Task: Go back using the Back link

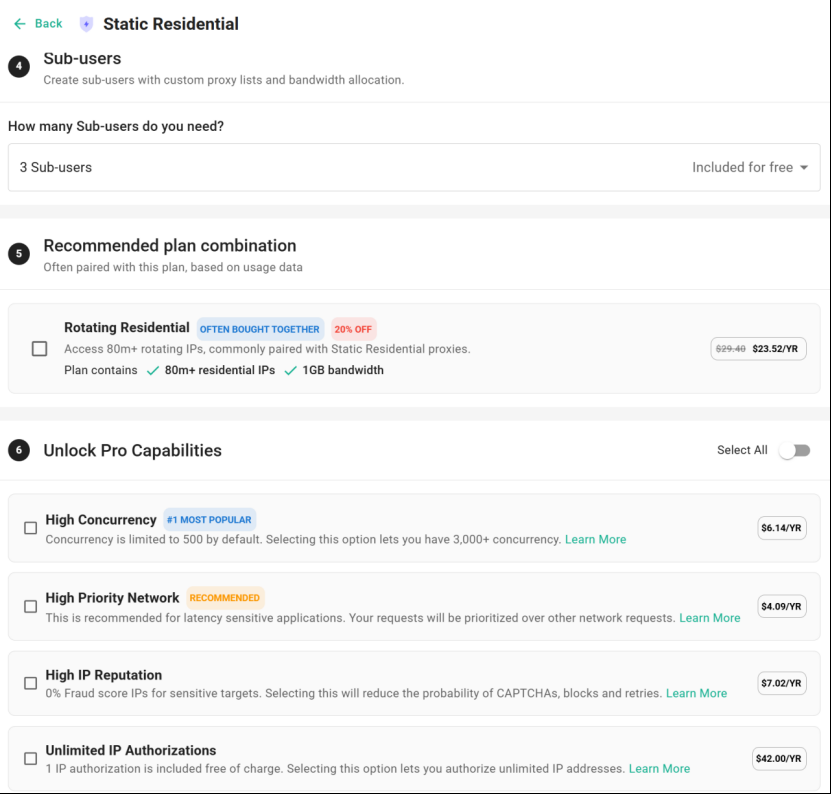Action: click(x=48, y=24)
